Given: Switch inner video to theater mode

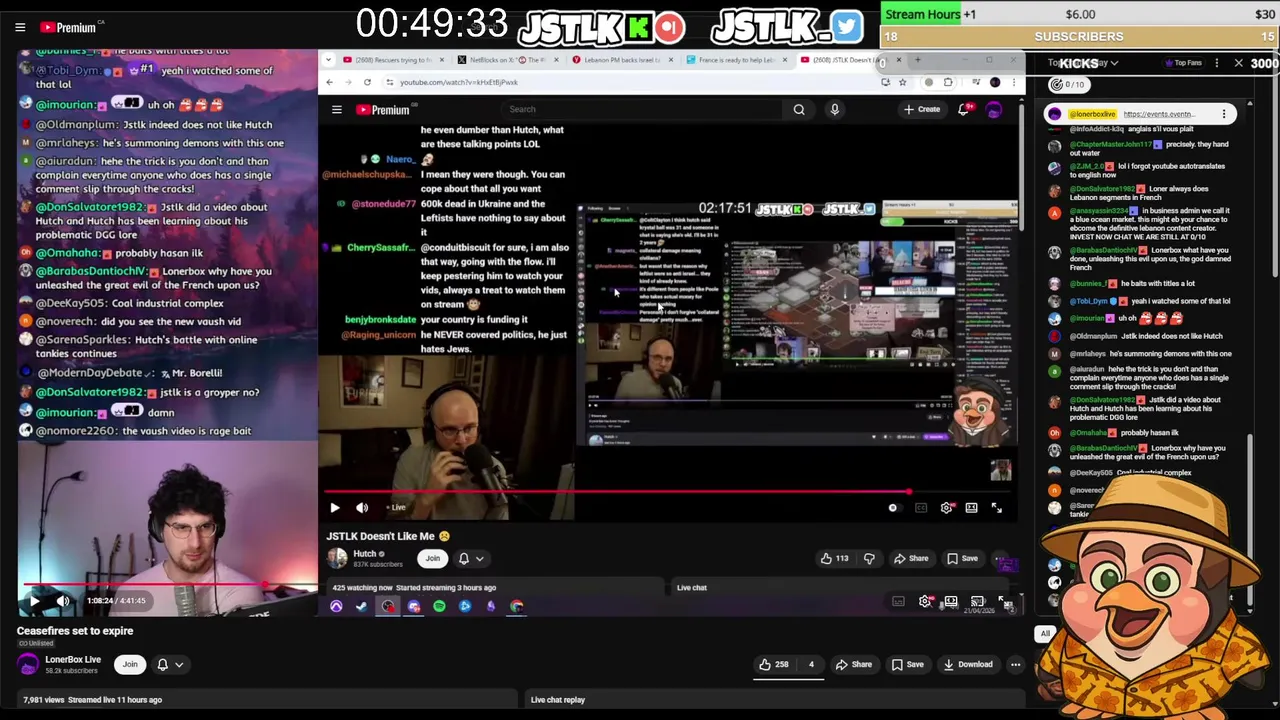Looking at the screenshot, I should point(971,508).
